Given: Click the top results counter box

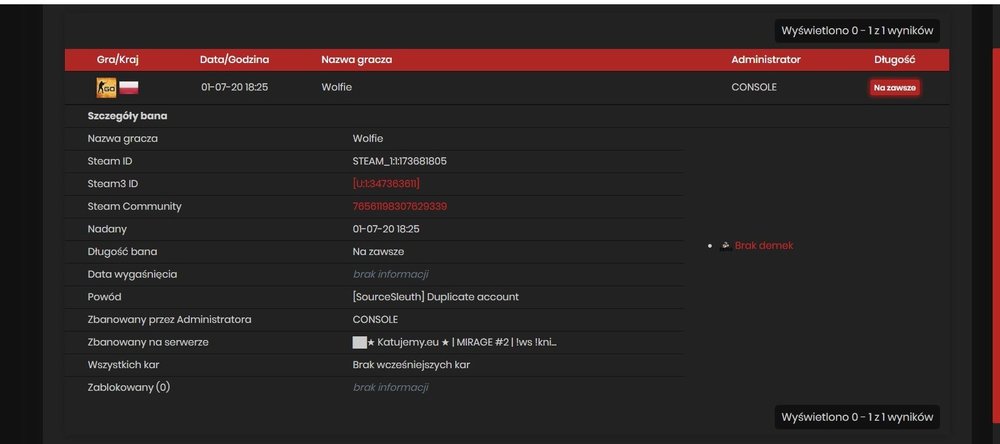Looking at the screenshot, I should pyautogui.click(x=857, y=30).
